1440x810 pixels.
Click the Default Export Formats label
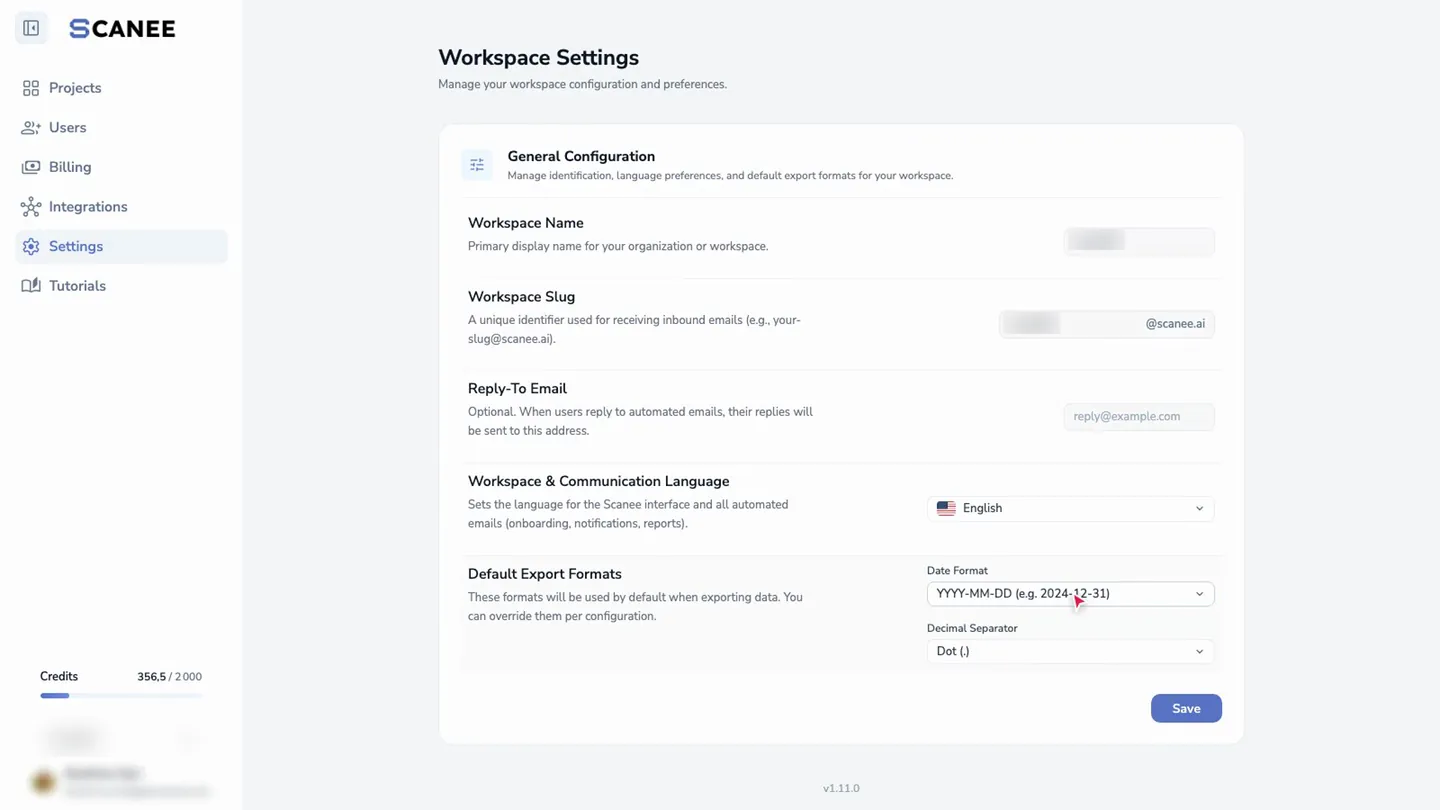tap(545, 574)
